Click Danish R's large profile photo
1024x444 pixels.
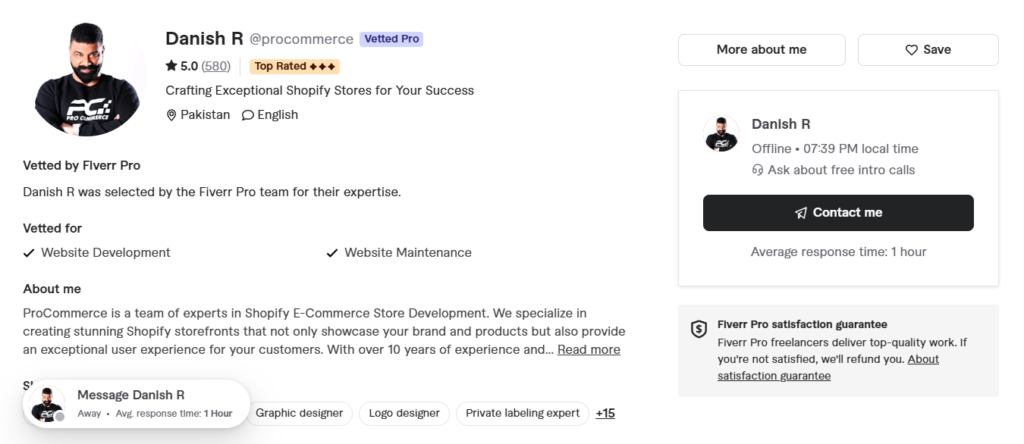pyautogui.click(x=87, y=78)
